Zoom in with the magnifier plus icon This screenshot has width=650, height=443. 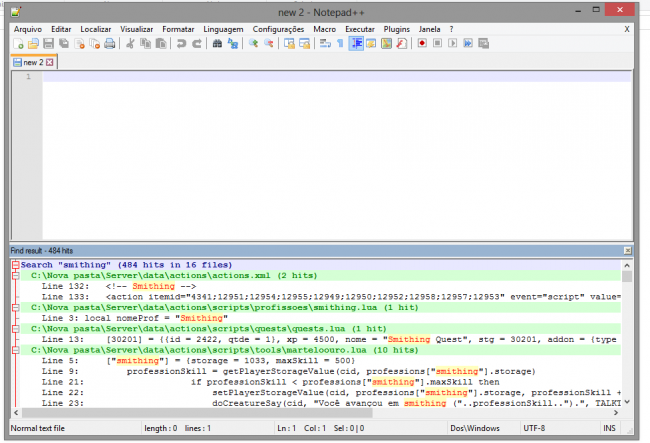click(253, 44)
